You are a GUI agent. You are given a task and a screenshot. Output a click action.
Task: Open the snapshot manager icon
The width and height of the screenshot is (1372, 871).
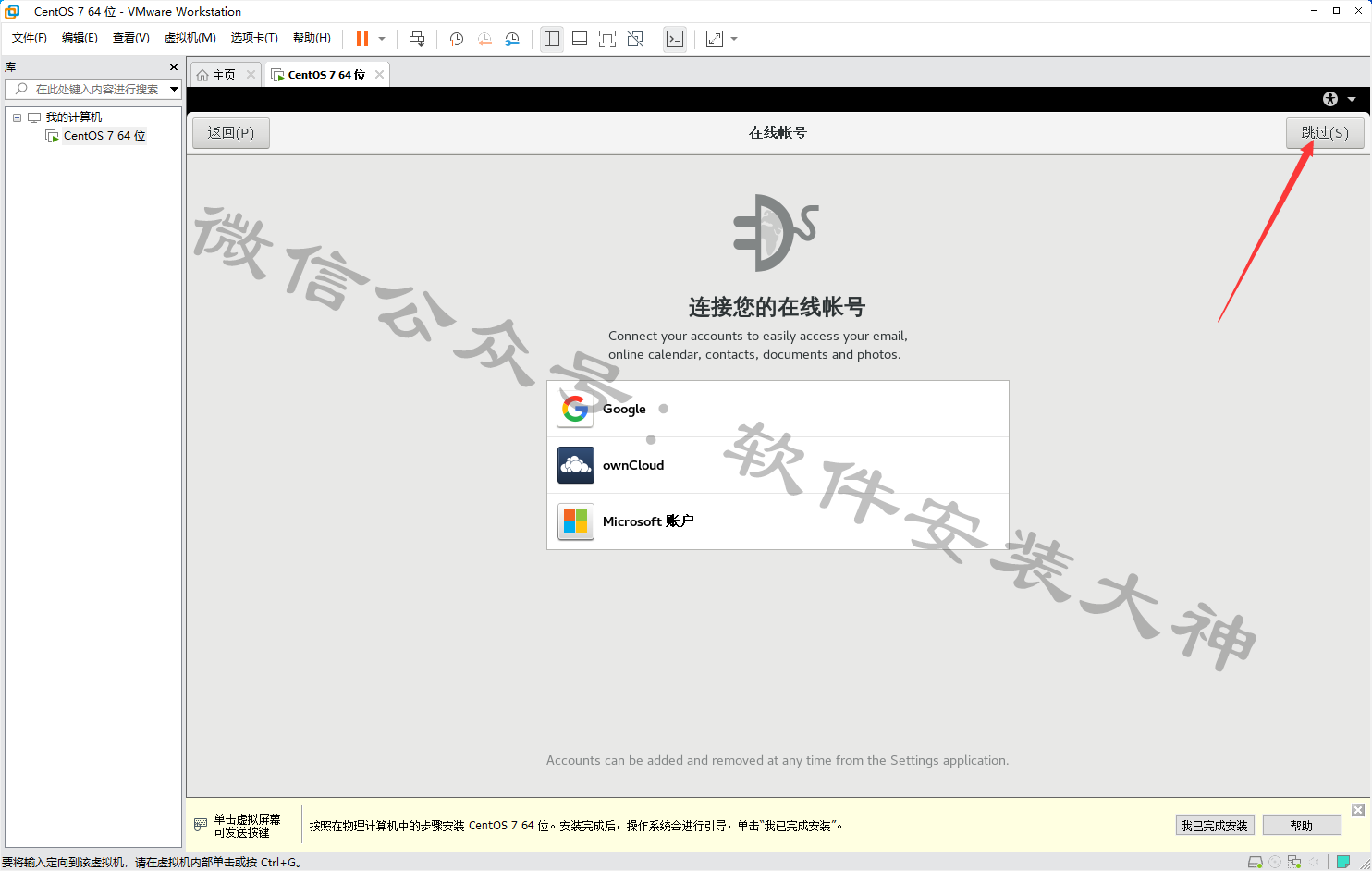point(512,39)
